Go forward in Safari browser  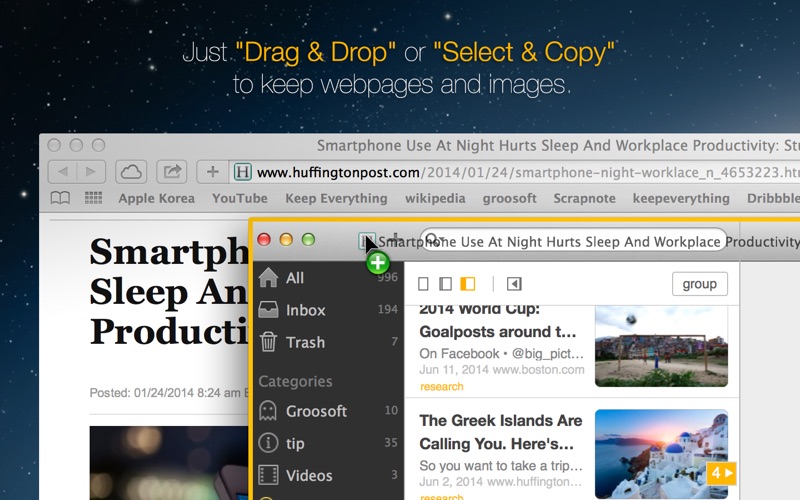[91, 172]
